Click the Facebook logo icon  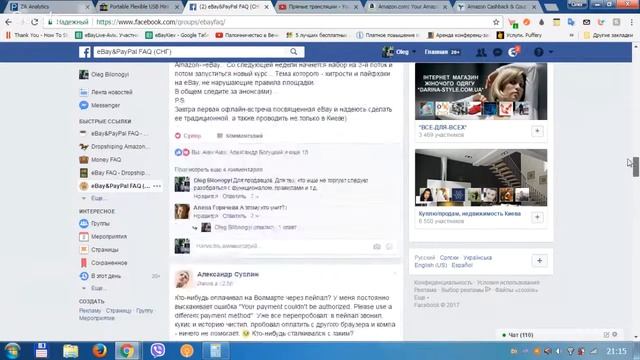click(x=84, y=52)
